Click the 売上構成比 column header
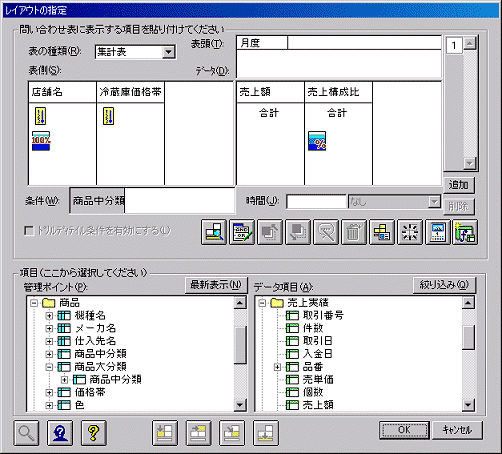Image resolution: width=502 pixels, height=454 pixels. point(338,92)
